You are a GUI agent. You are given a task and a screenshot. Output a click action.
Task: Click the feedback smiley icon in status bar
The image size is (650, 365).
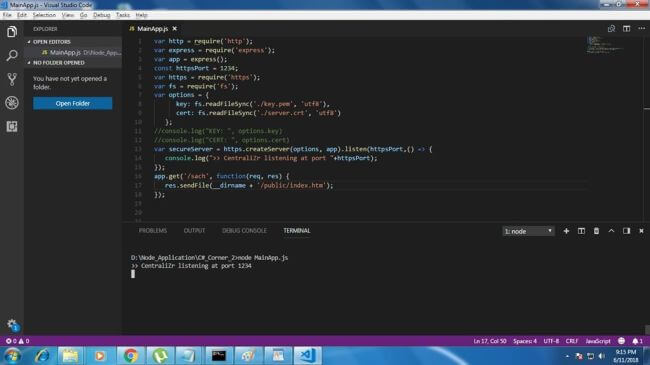(621, 341)
